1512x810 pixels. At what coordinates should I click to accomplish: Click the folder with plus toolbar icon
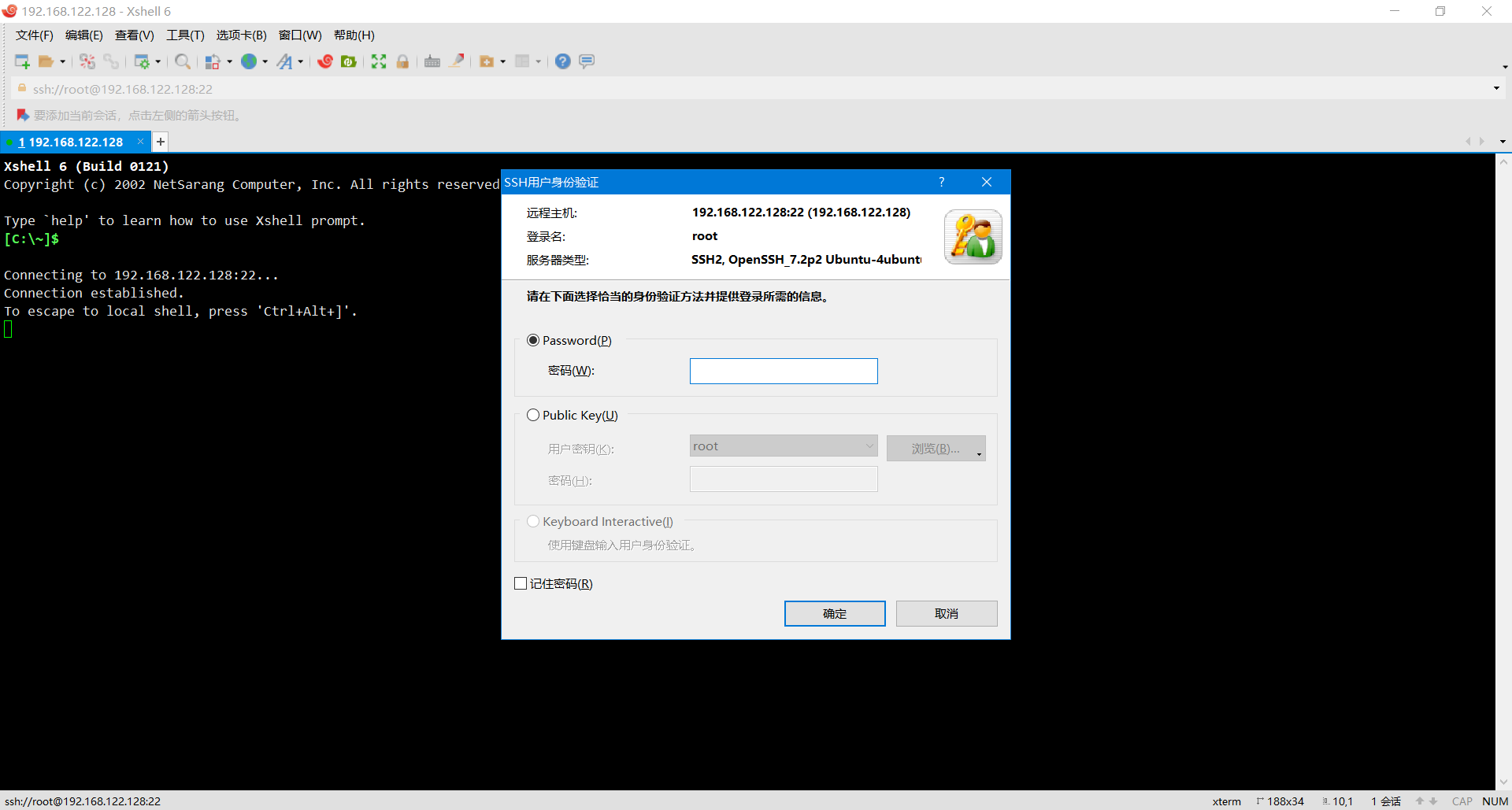coord(487,61)
